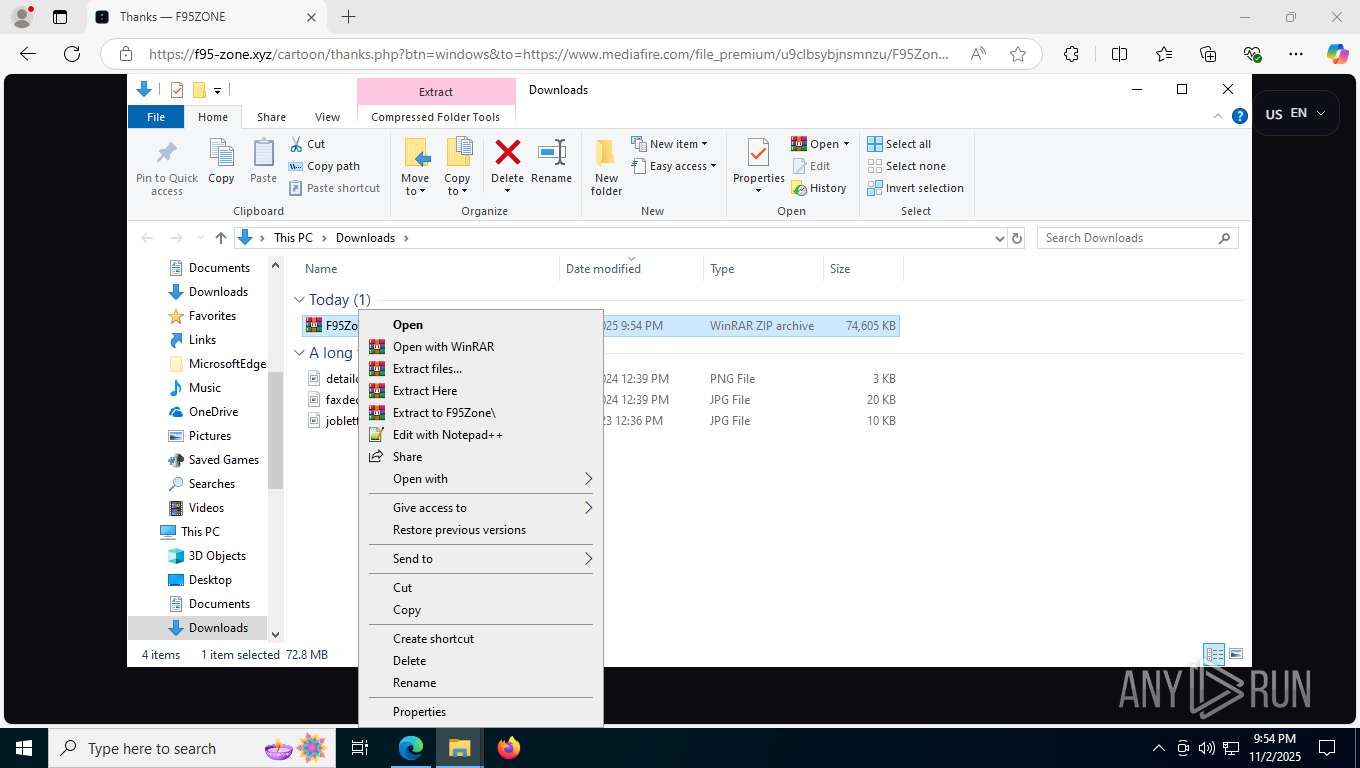
Task: Click the Properties ribbon icon
Action: coord(758,153)
